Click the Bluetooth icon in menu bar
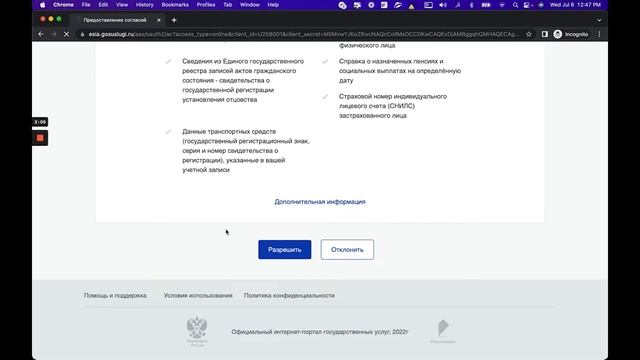640x360 pixels. pos(471,5)
